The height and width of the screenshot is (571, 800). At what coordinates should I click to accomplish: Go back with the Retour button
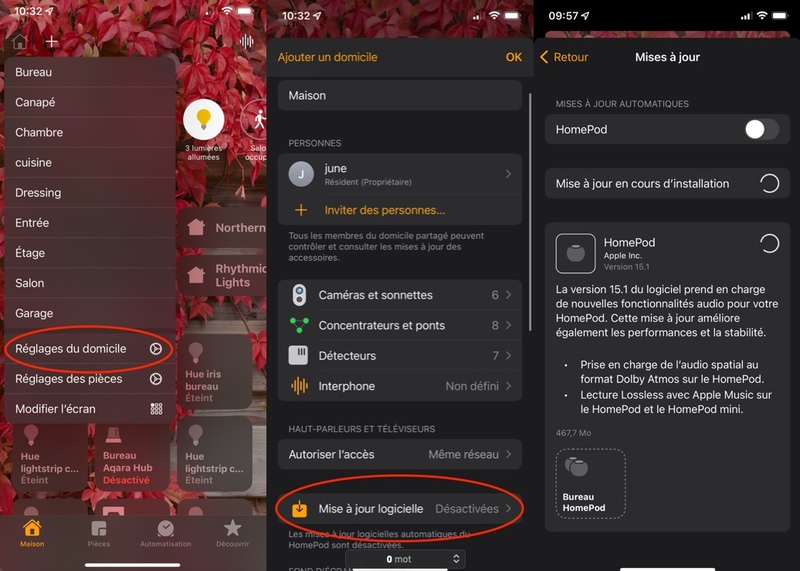tap(564, 57)
